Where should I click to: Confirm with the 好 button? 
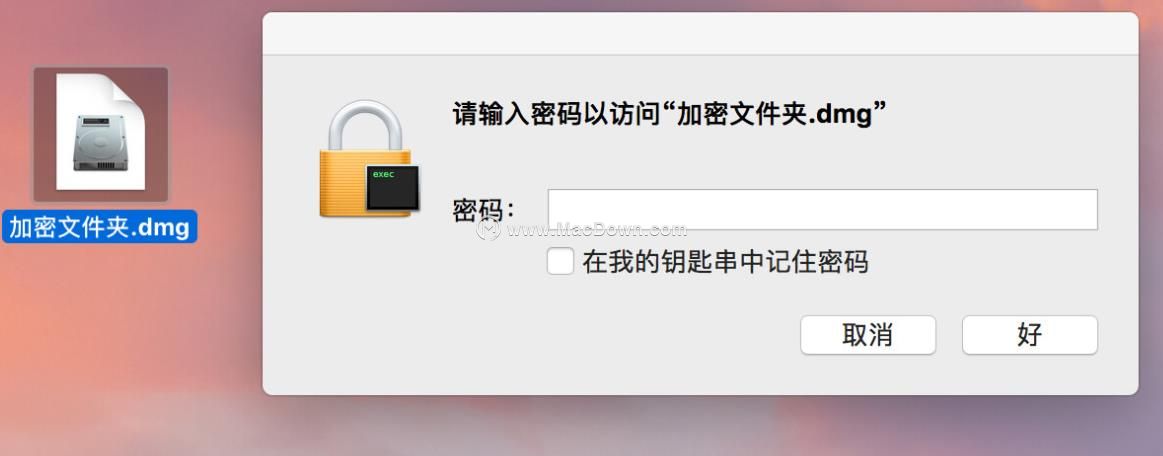tap(1029, 335)
